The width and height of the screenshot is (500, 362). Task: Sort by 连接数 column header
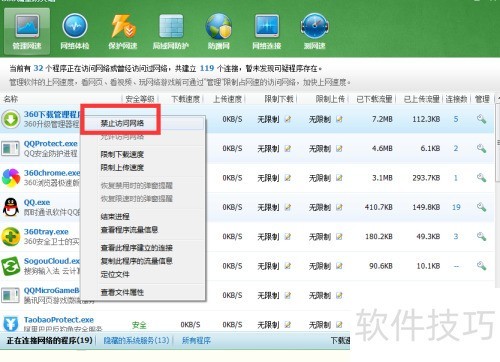coord(456,99)
